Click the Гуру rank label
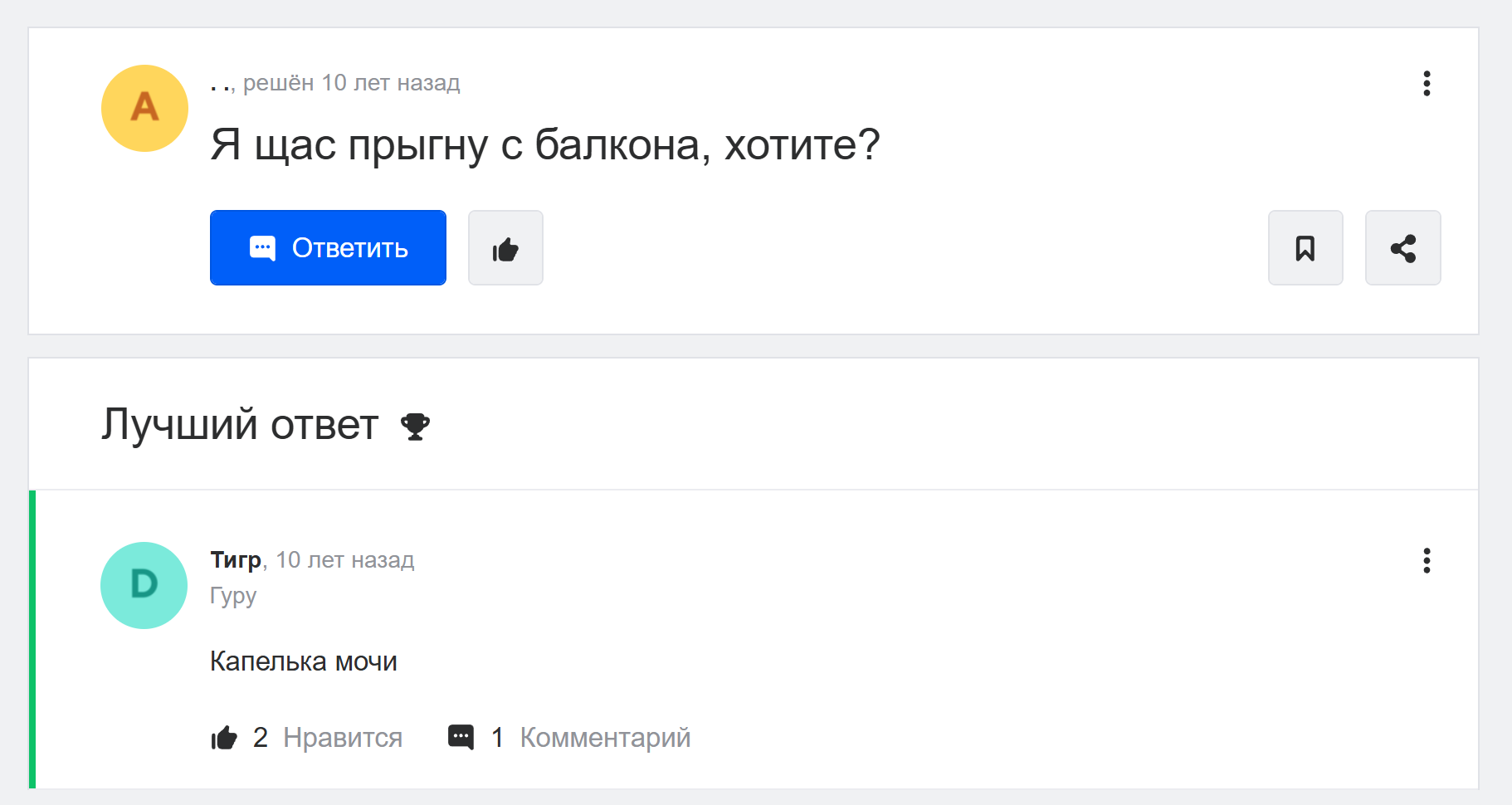 (x=233, y=596)
